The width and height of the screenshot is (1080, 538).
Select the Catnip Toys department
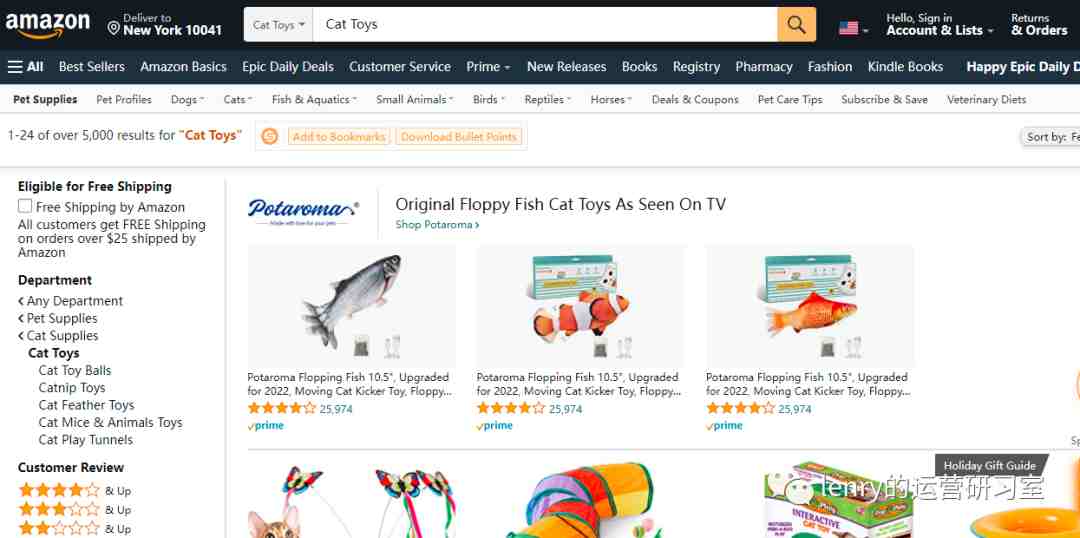point(72,387)
